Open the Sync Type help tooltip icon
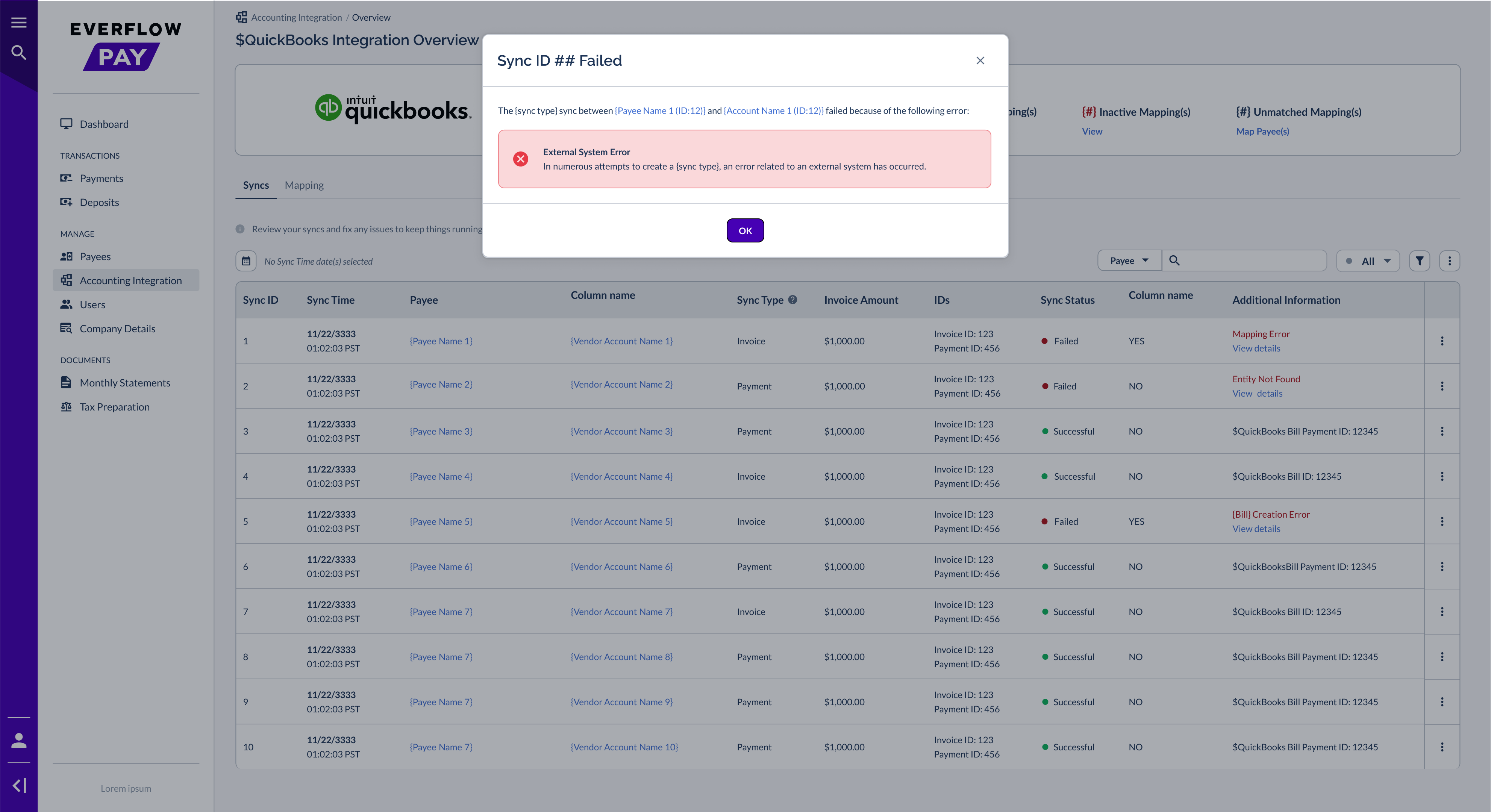Image resolution: width=1491 pixels, height=812 pixels. coord(793,300)
